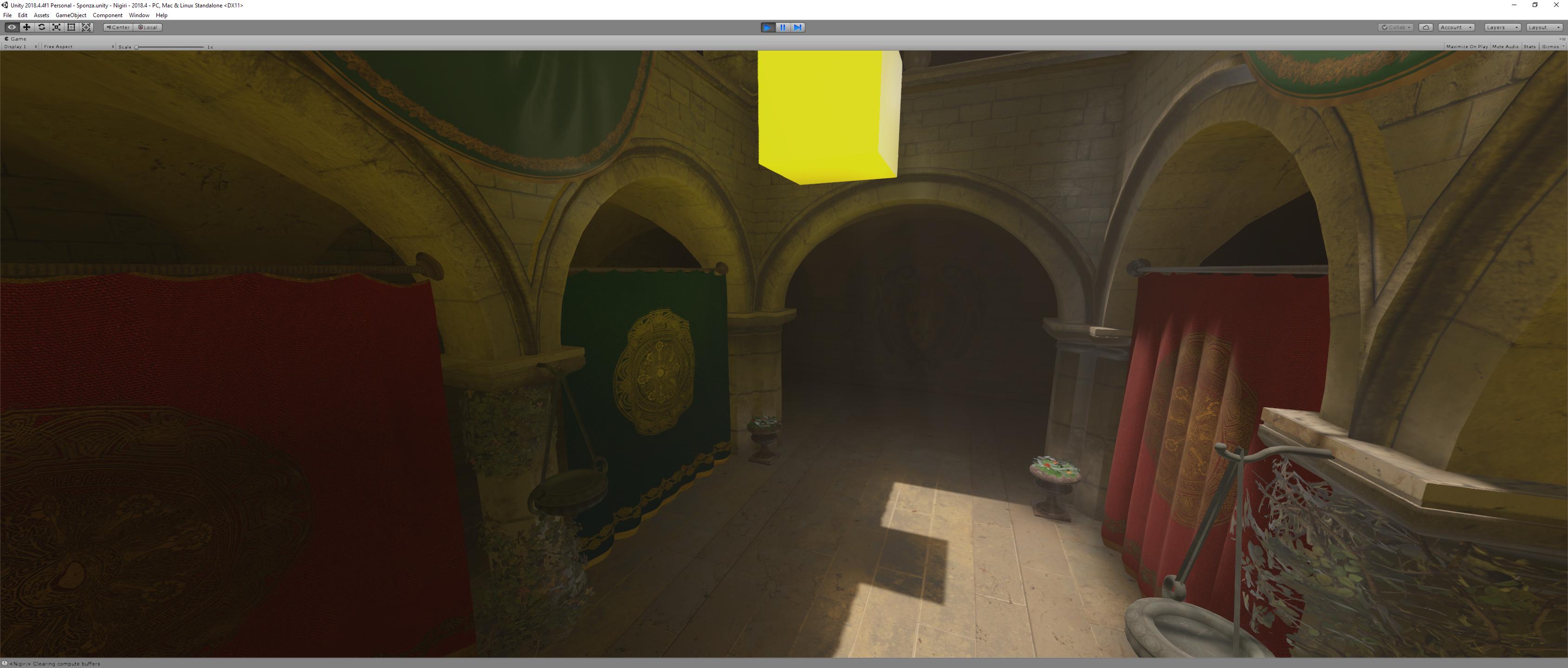Click the Game view Scale slider

coord(170,47)
